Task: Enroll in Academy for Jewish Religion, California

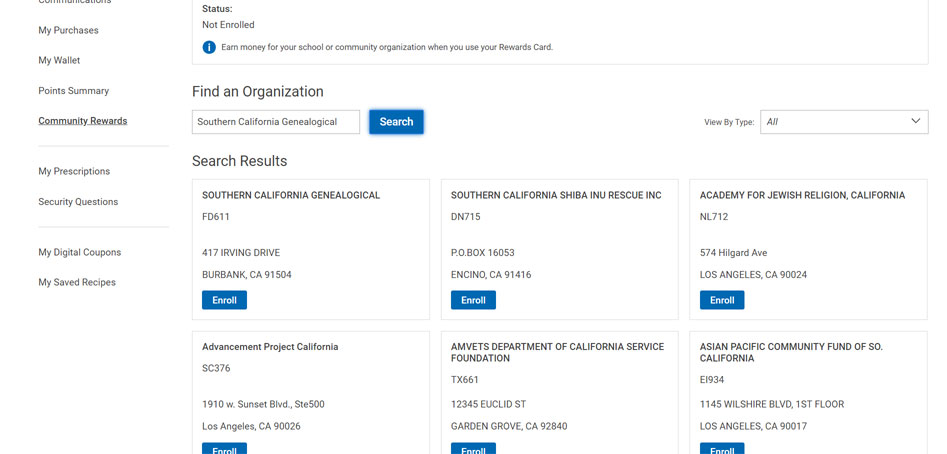Action: pos(722,300)
